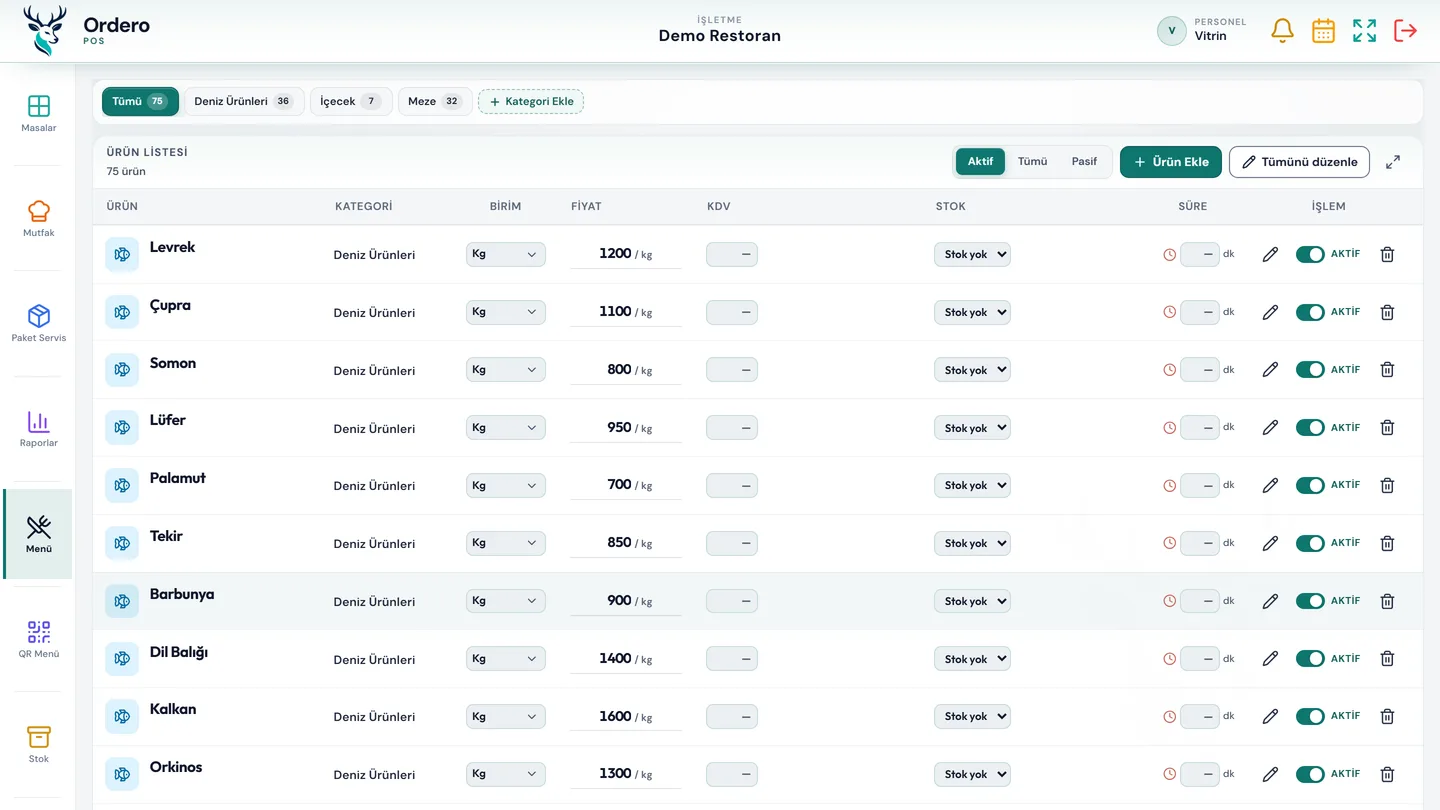Expand the unit selector for Tekir
The width and height of the screenshot is (1440, 810).
(x=506, y=543)
